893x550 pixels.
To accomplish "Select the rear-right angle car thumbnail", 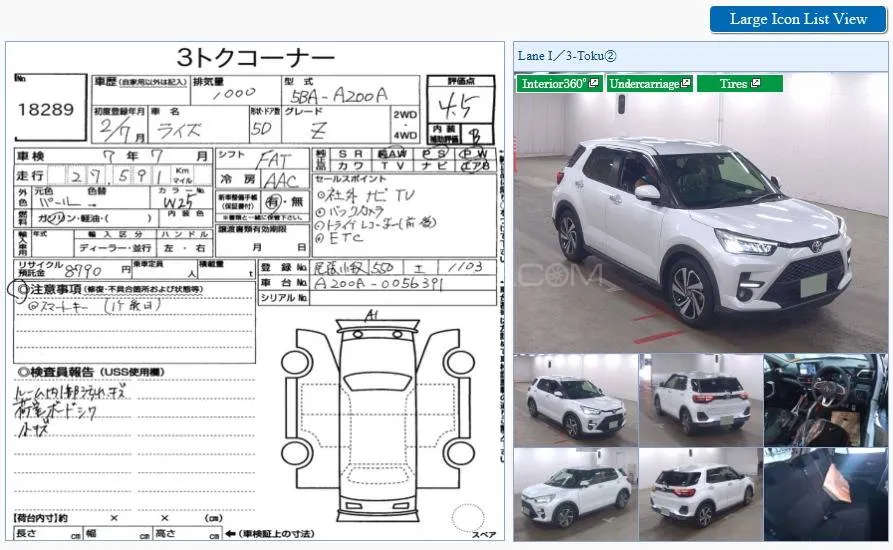I will coord(701,494).
